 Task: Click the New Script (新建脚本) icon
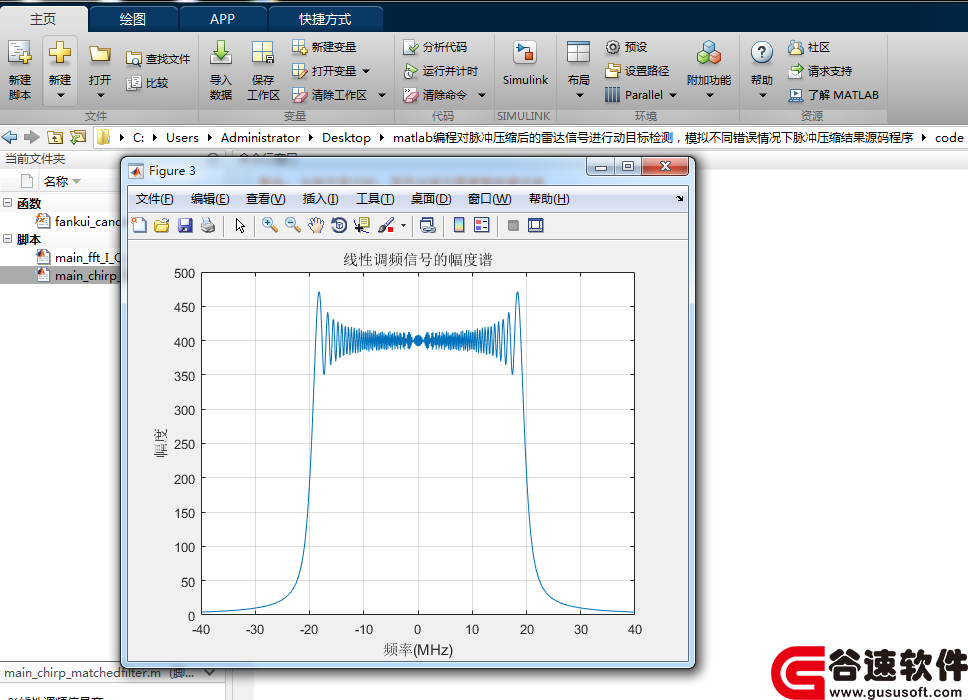[x=20, y=54]
